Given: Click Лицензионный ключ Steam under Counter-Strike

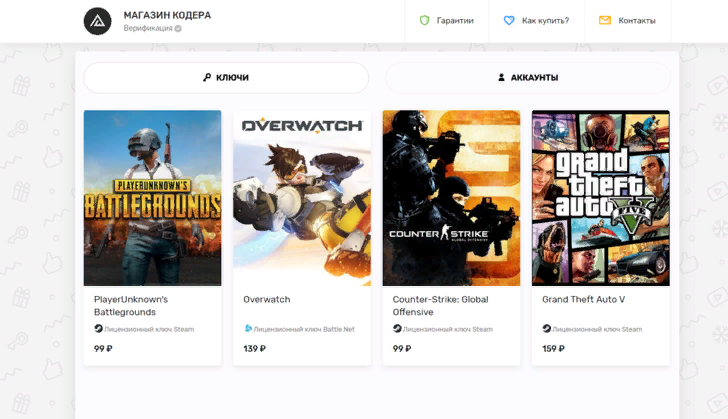Looking at the screenshot, I should 448,329.
